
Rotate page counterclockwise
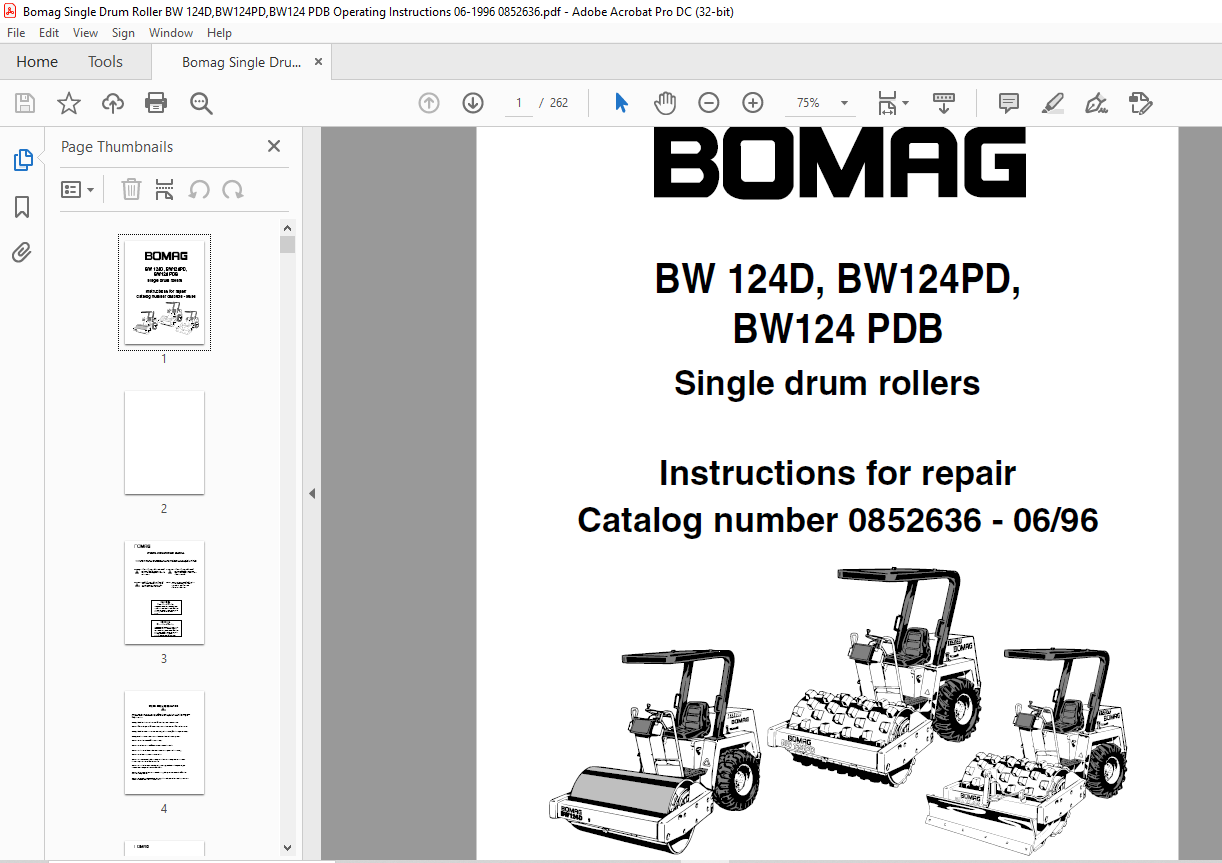pos(199,189)
